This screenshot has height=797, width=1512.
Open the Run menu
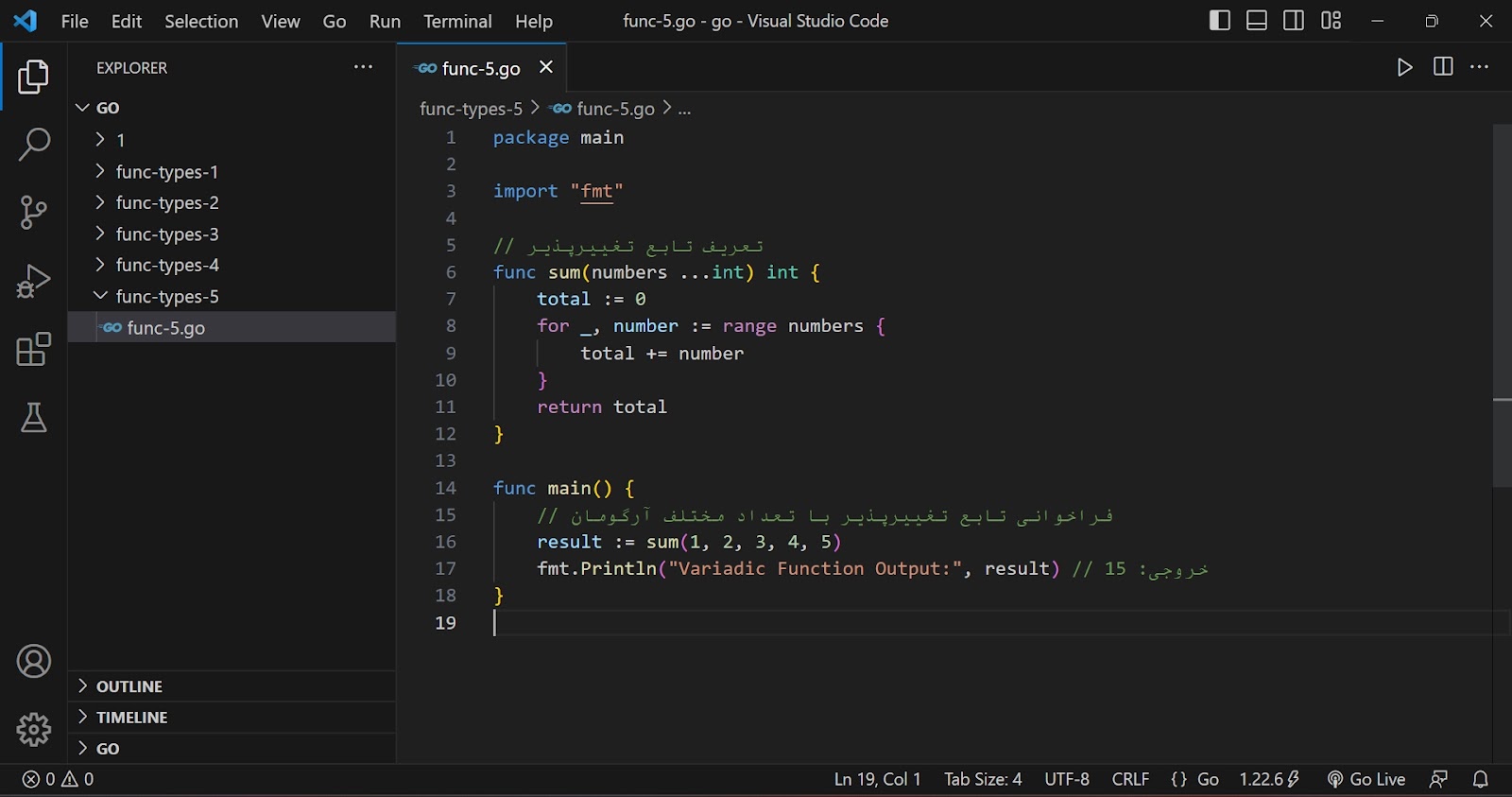(x=385, y=21)
